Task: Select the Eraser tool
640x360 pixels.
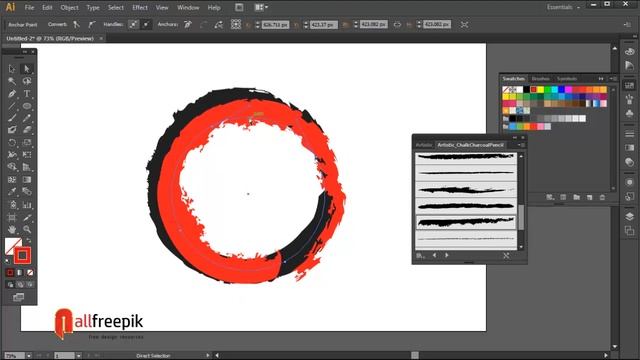Action: pos(27,130)
